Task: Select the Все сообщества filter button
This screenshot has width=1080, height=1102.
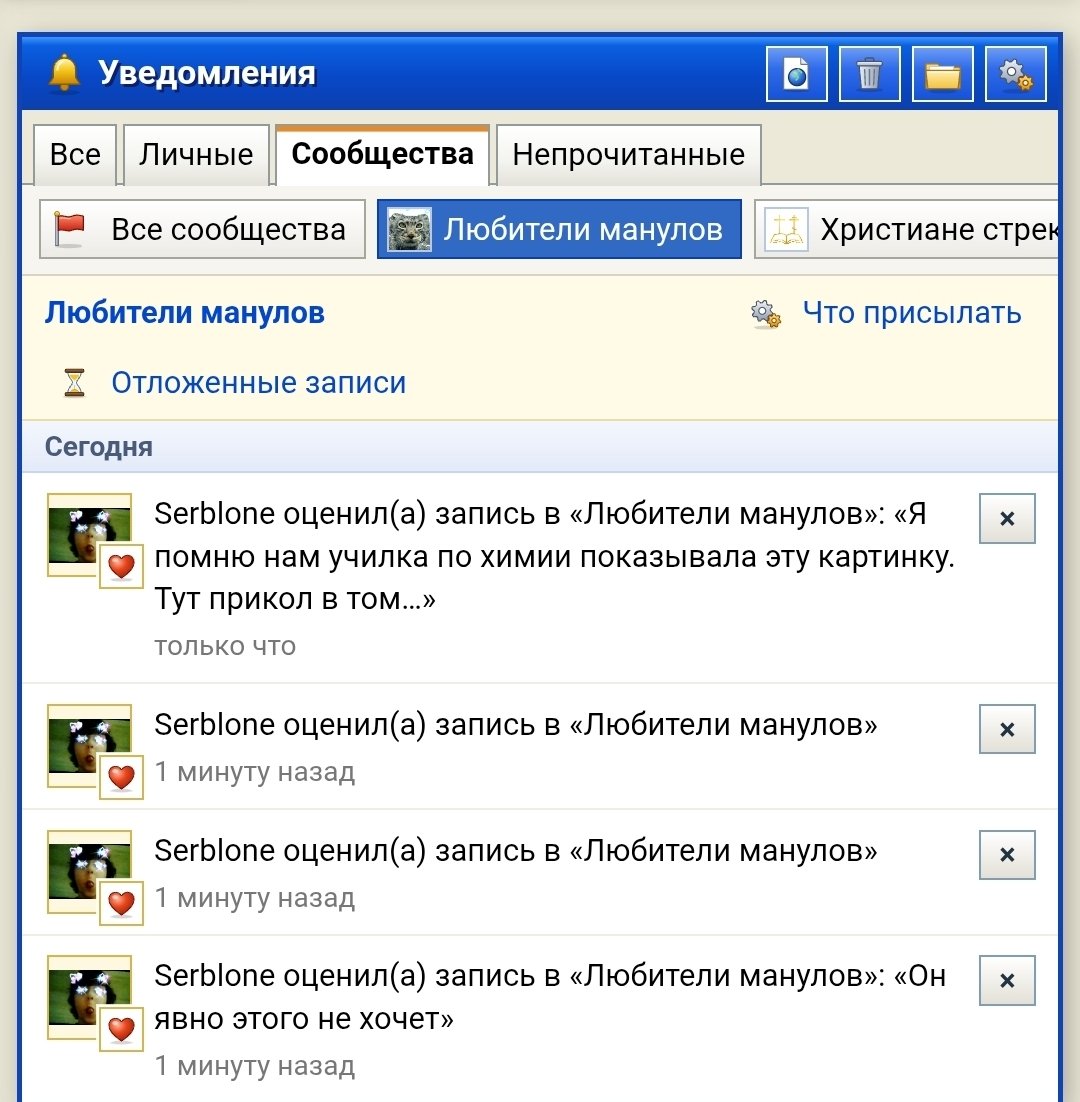Action: coord(202,229)
